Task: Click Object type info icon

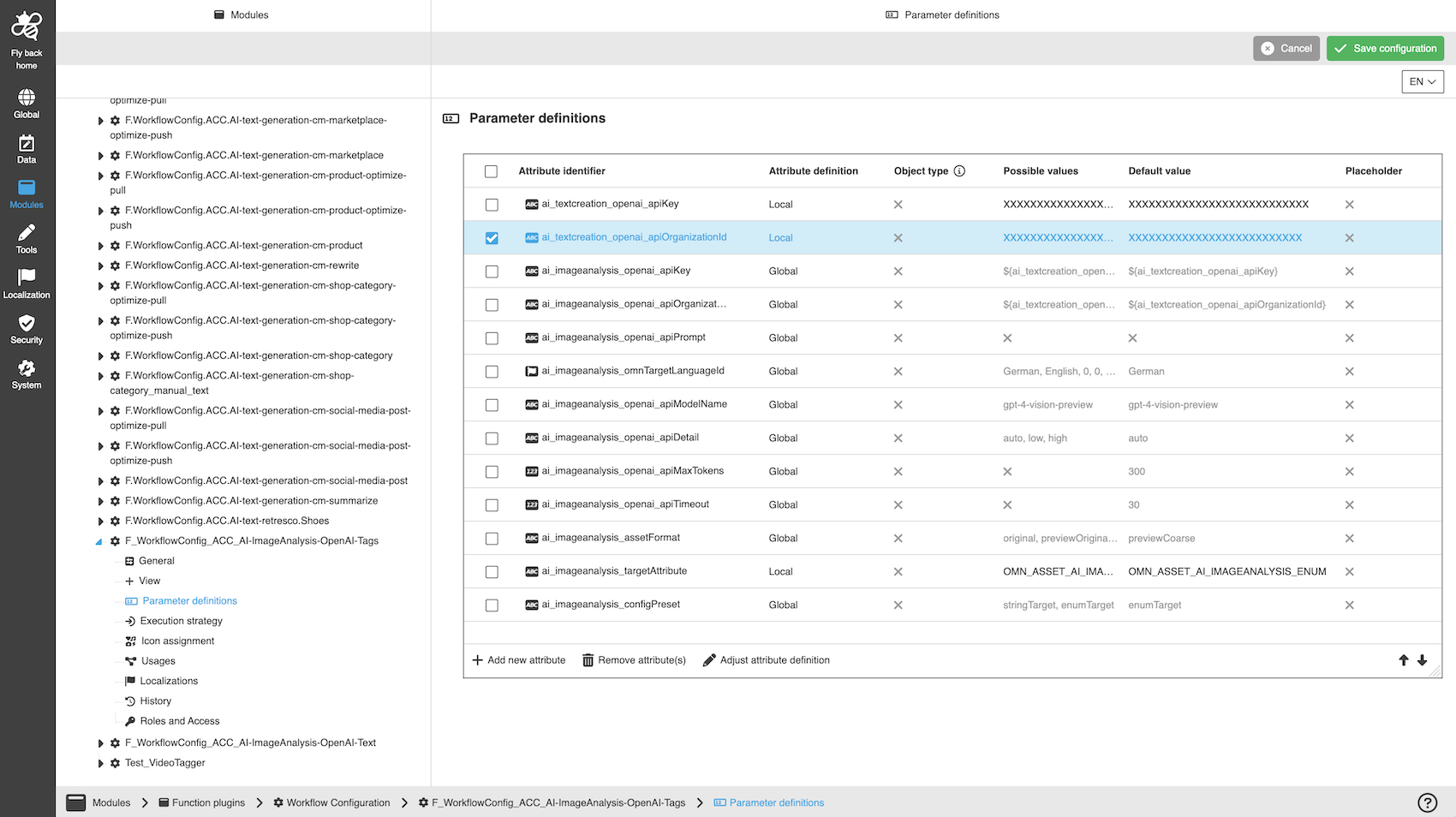Action: pos(959,171)
